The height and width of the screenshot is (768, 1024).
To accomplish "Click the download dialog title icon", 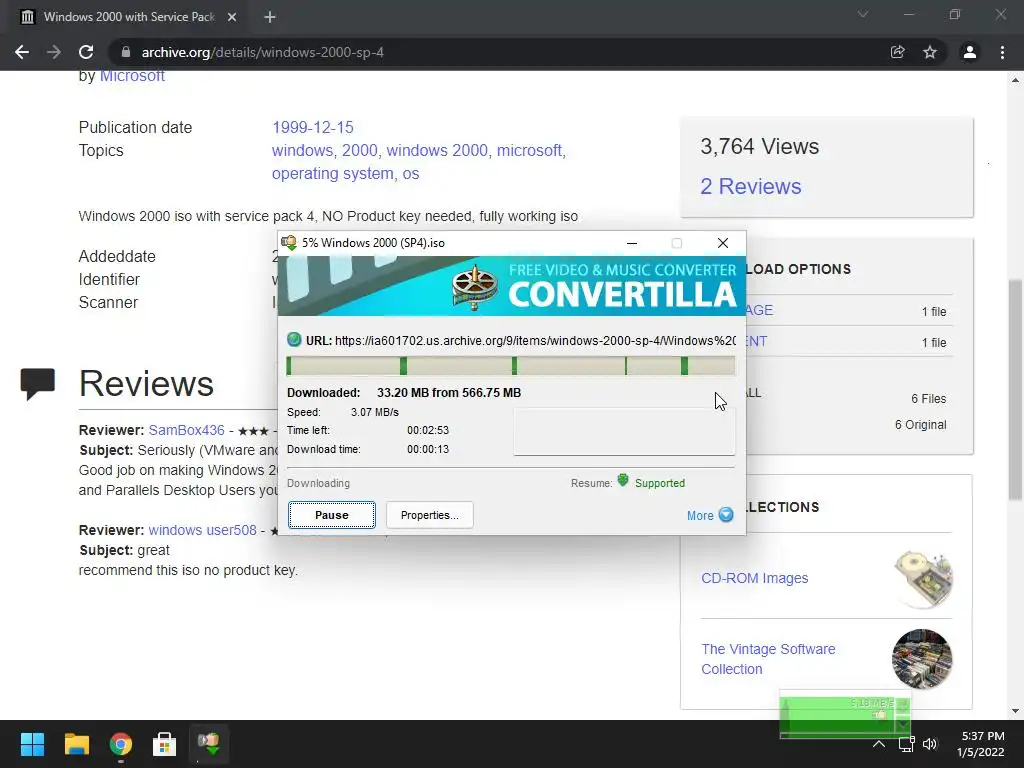I will (x=289, y=242).
